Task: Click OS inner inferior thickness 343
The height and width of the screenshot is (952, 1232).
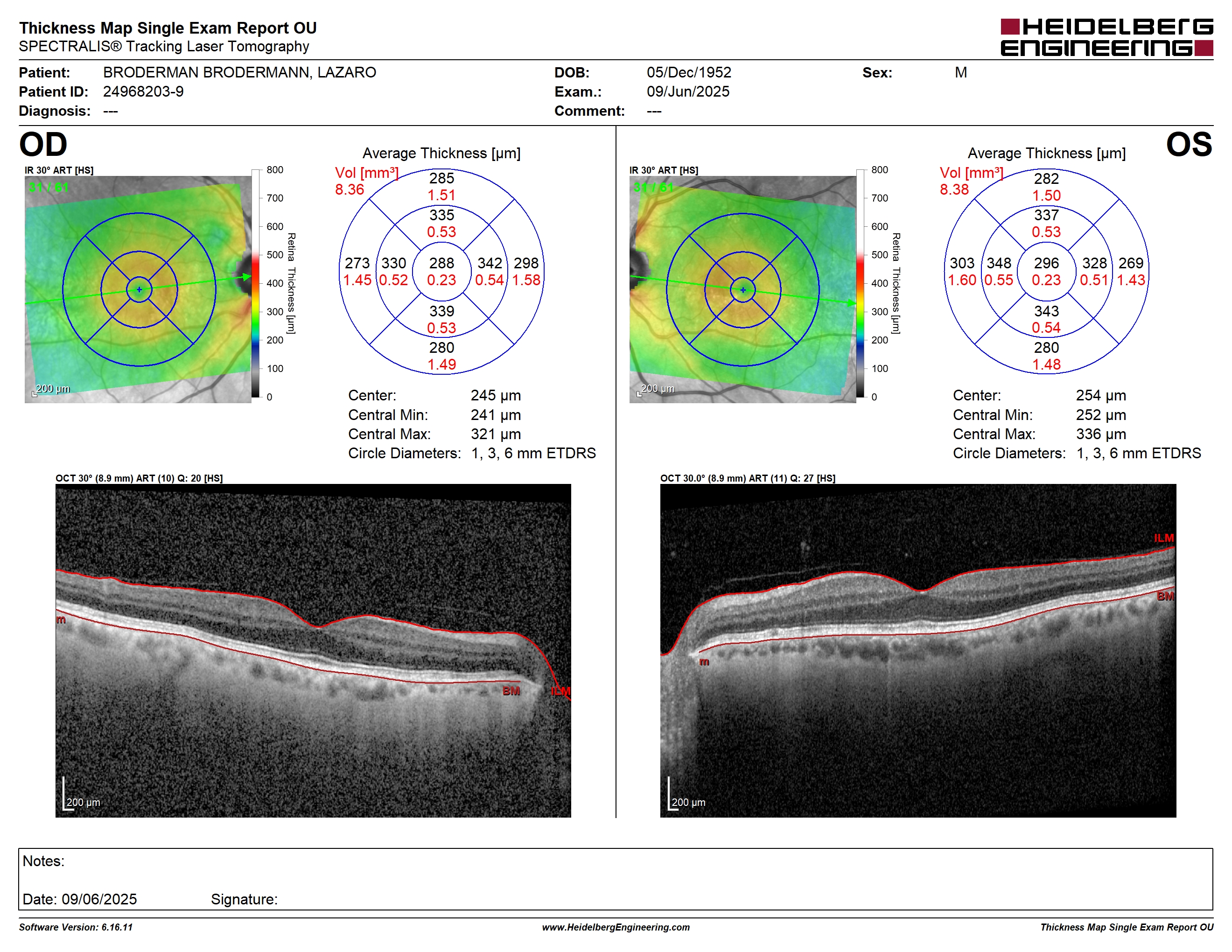Action: pyautogui.click(x=1046, y=311)
